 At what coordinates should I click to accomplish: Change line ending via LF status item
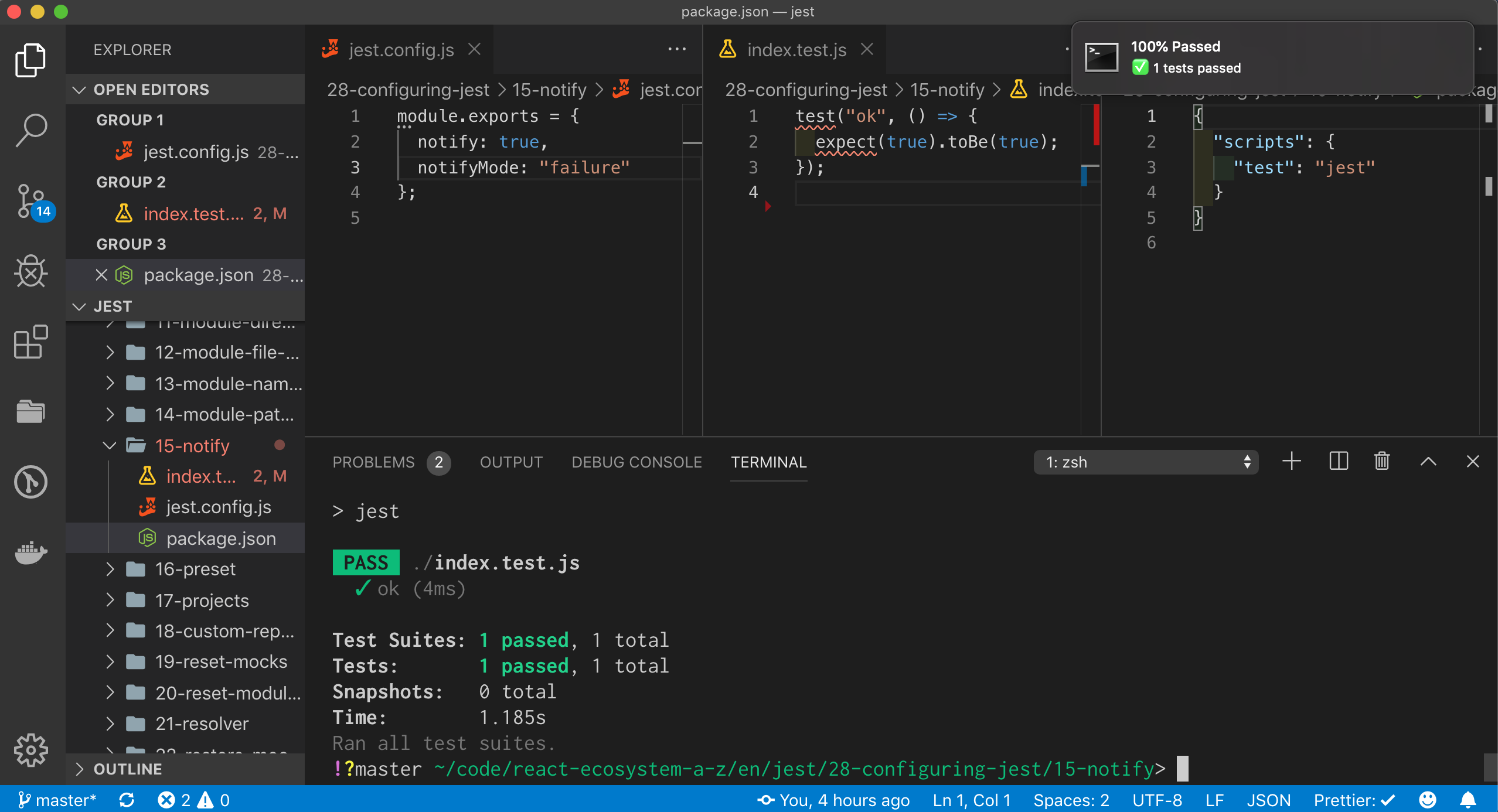point(1214,800)
